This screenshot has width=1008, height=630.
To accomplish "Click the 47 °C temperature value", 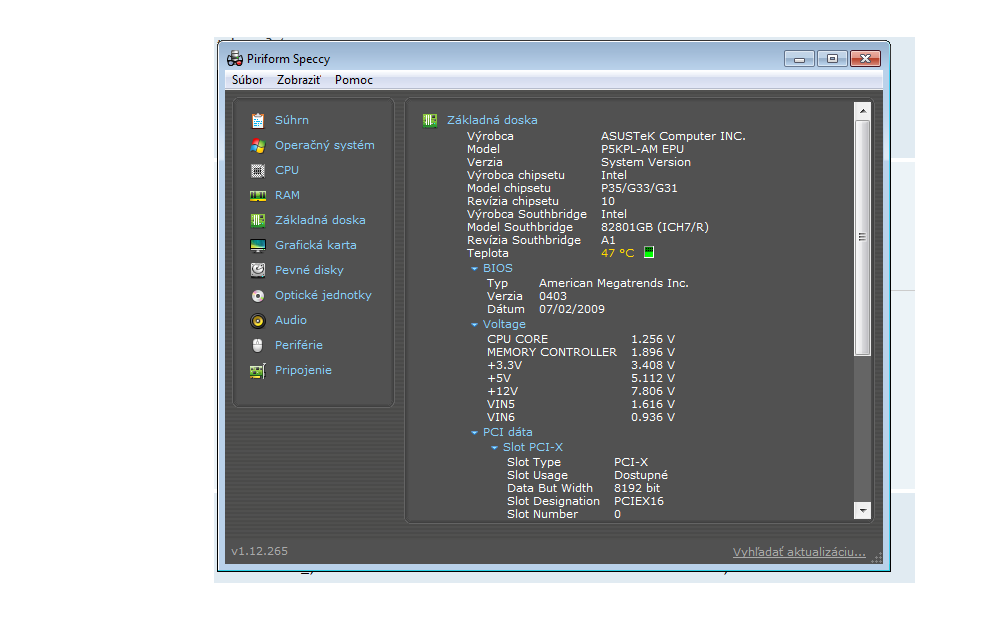I will click(618, 253).
